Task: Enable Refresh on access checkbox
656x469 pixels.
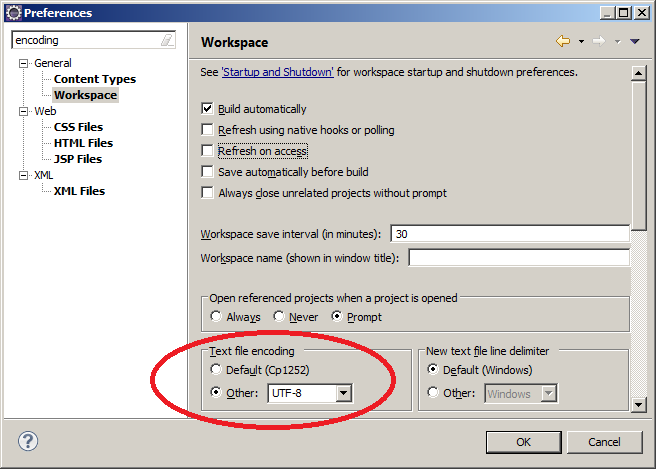Action: [x=208, y=151]
